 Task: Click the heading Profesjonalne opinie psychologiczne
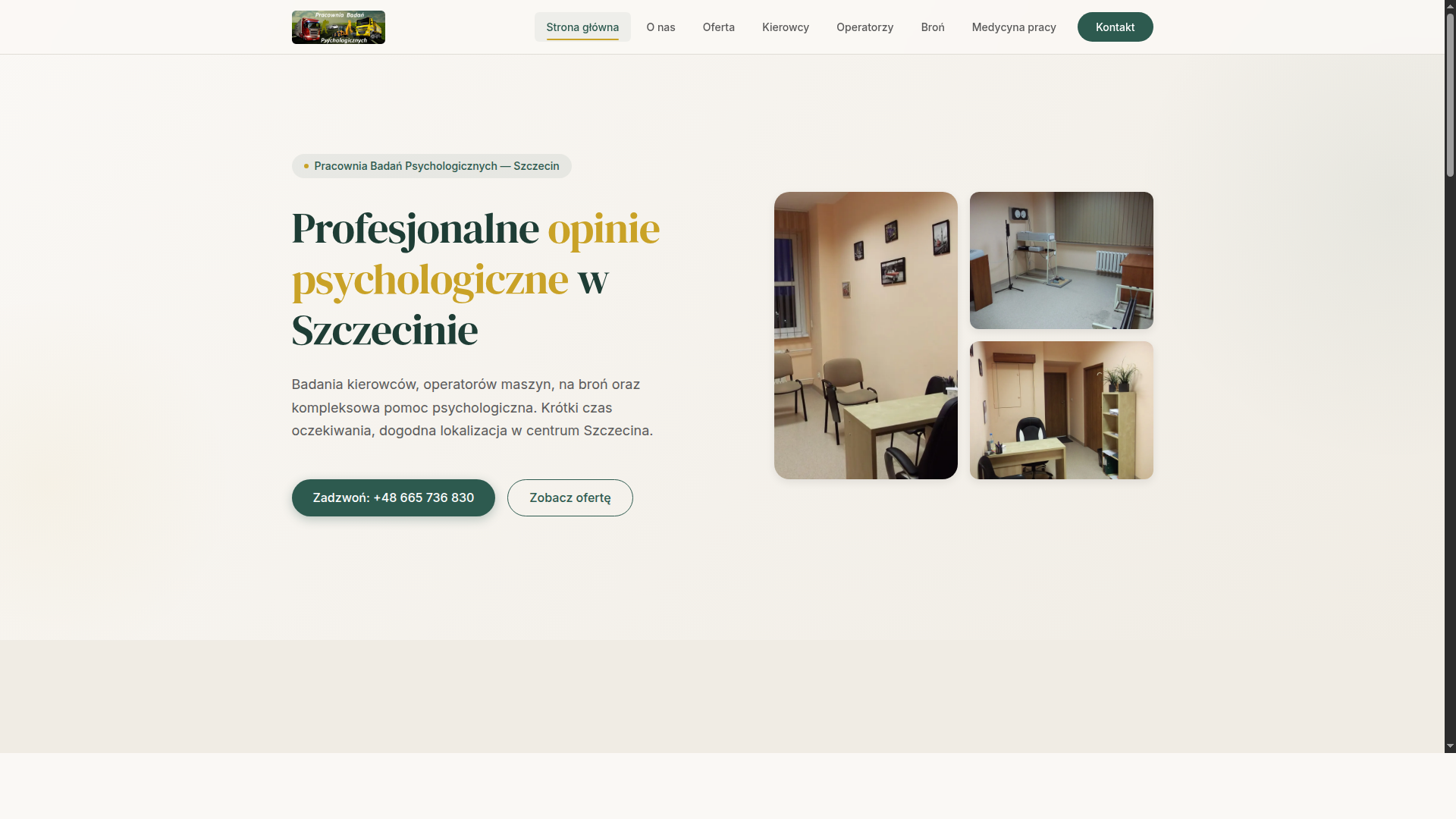[475, 278]
